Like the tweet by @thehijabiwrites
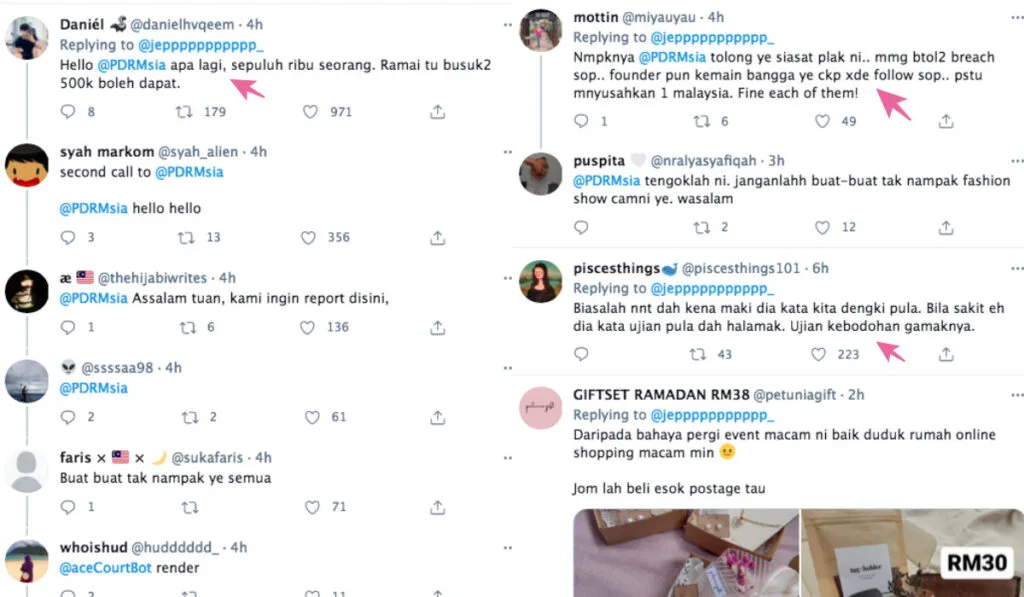Screen dimensions: 1024x597 tap(310, 327)
